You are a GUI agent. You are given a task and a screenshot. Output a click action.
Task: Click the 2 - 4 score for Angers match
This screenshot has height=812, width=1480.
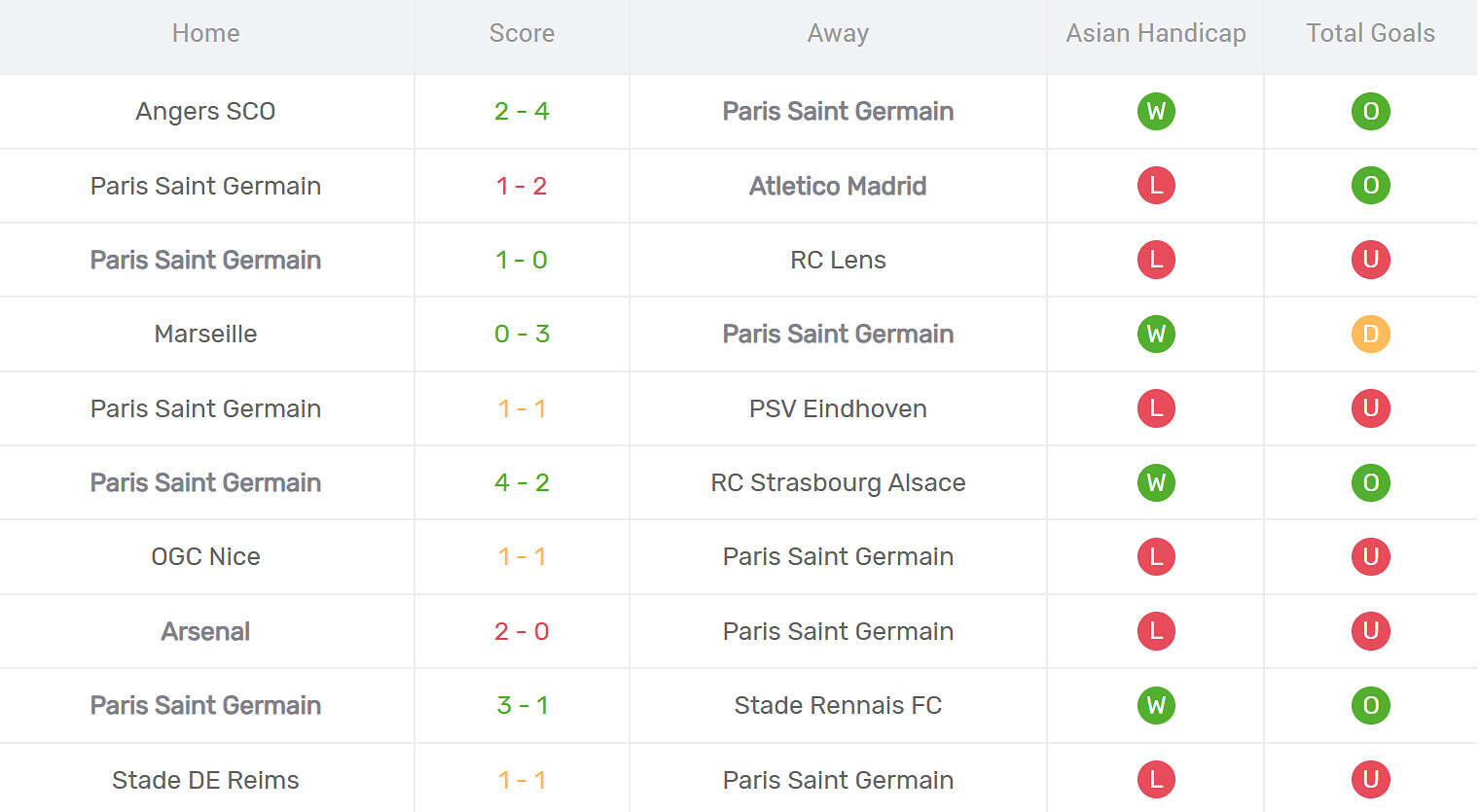point(522,111)
